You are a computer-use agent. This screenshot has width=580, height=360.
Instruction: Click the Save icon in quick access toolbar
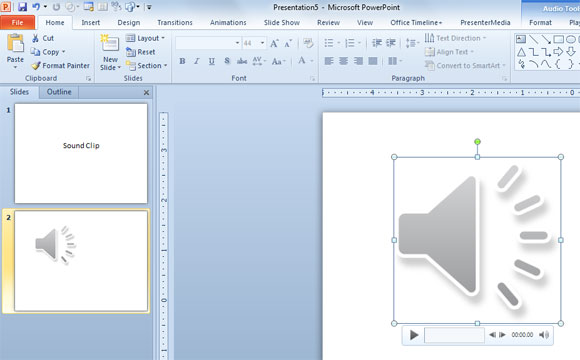pos(22,7)
